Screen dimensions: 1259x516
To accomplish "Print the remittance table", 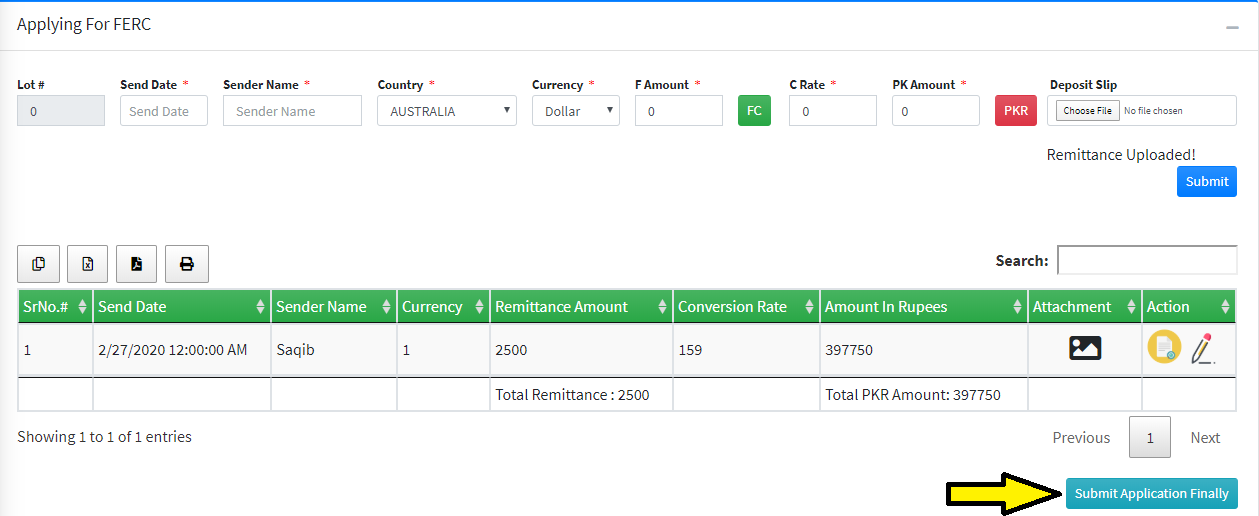I will click(x=186, y=264).
